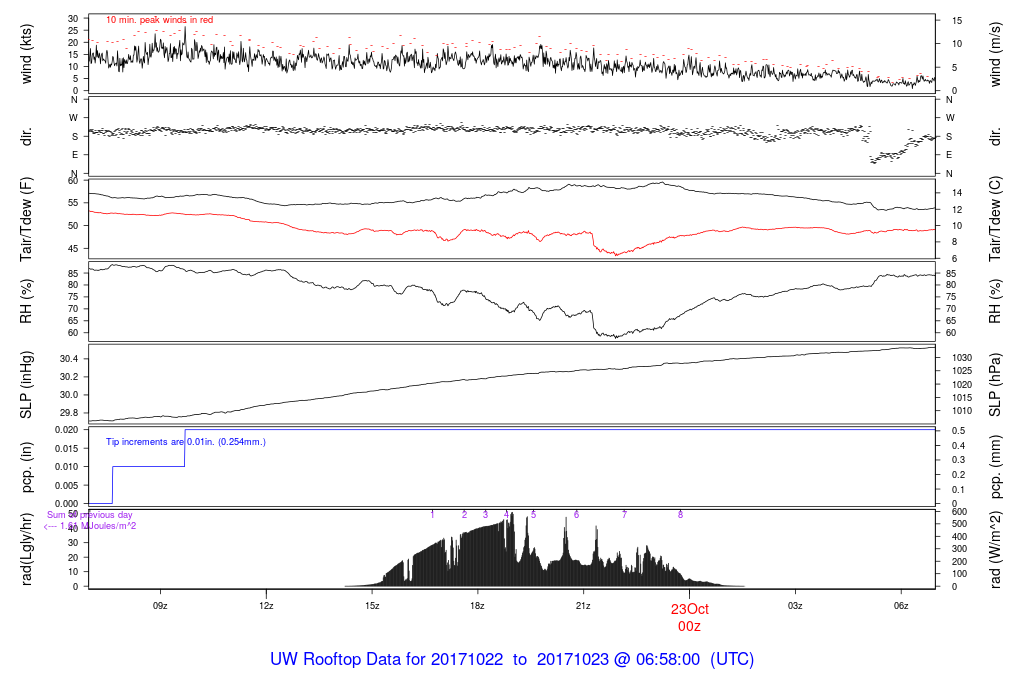
Task: Click the "10 min. peak winds in red" annotation
Action: (159, 20)
